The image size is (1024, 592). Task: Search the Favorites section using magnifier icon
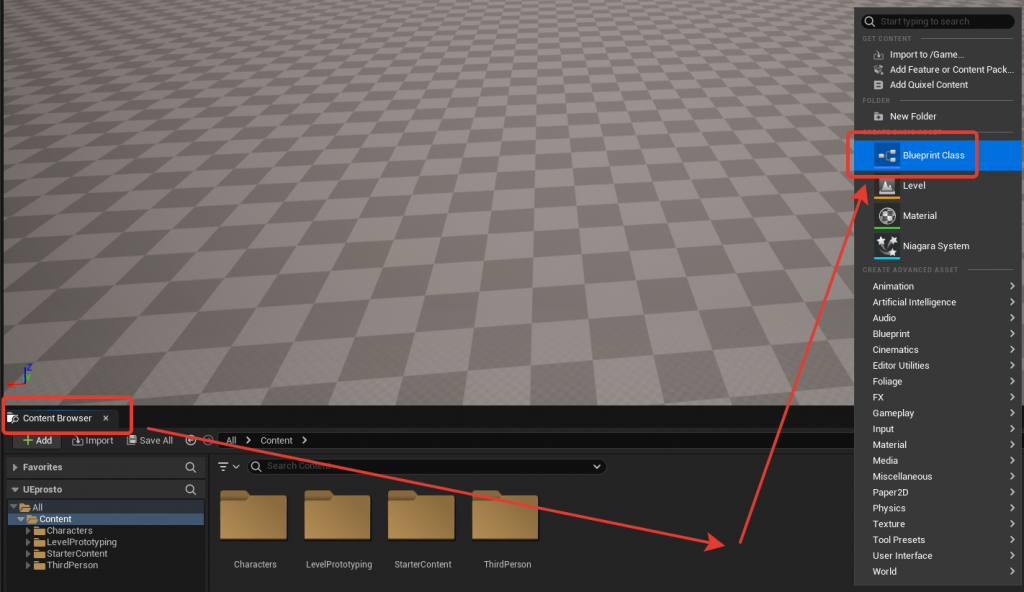(x=191, y=467)
